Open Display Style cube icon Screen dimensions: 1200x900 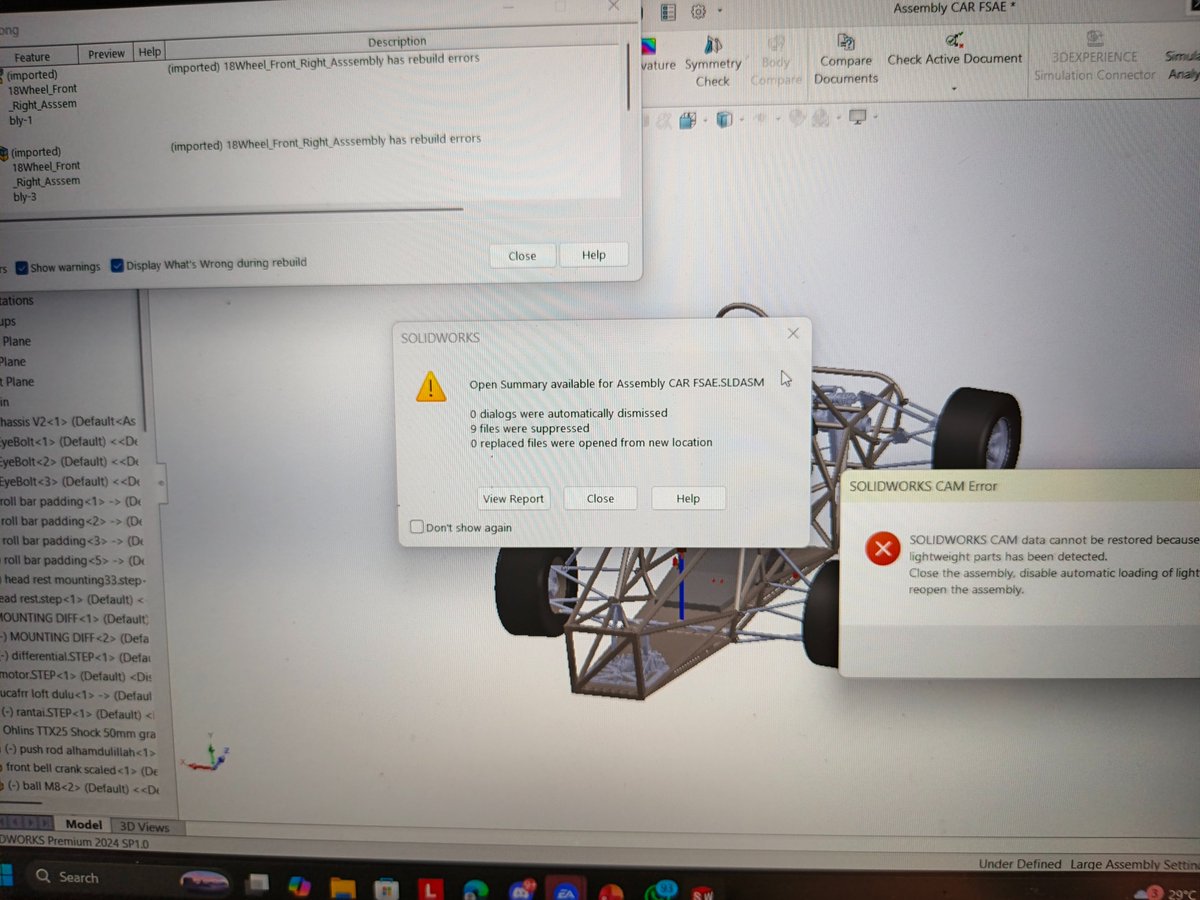[x=724, y=120]
